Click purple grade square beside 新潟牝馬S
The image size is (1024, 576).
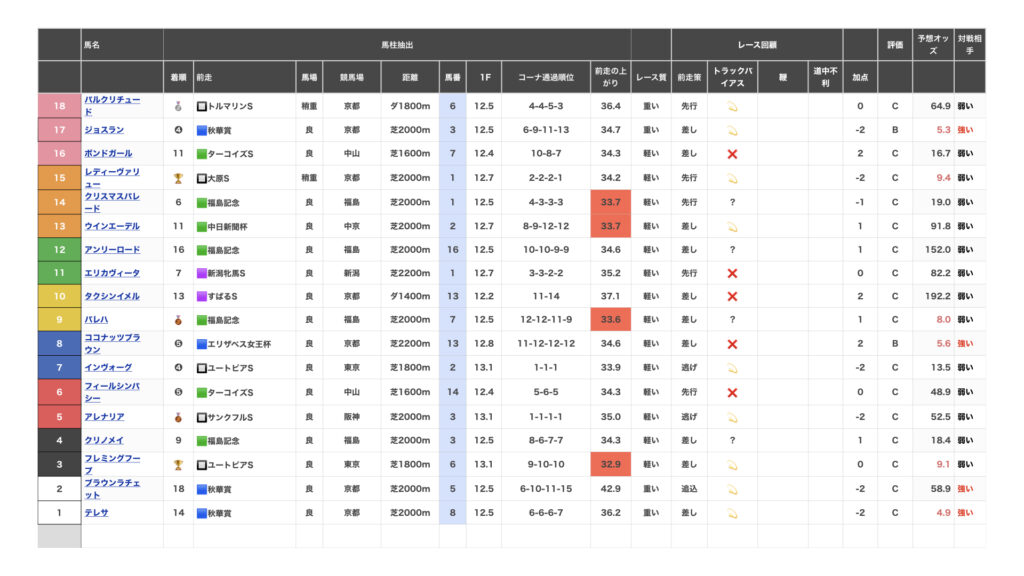point(201,273)
